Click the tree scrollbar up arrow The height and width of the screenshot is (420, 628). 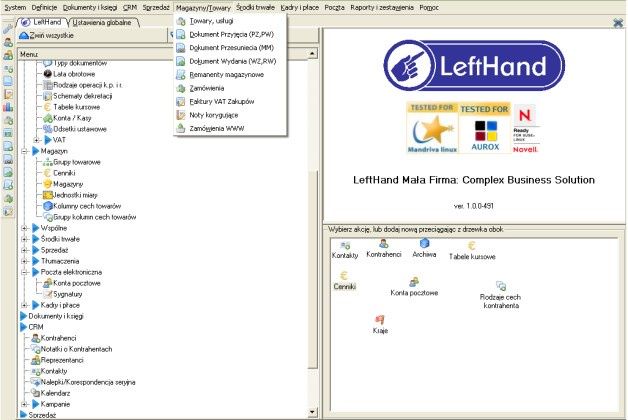point(313,53)
